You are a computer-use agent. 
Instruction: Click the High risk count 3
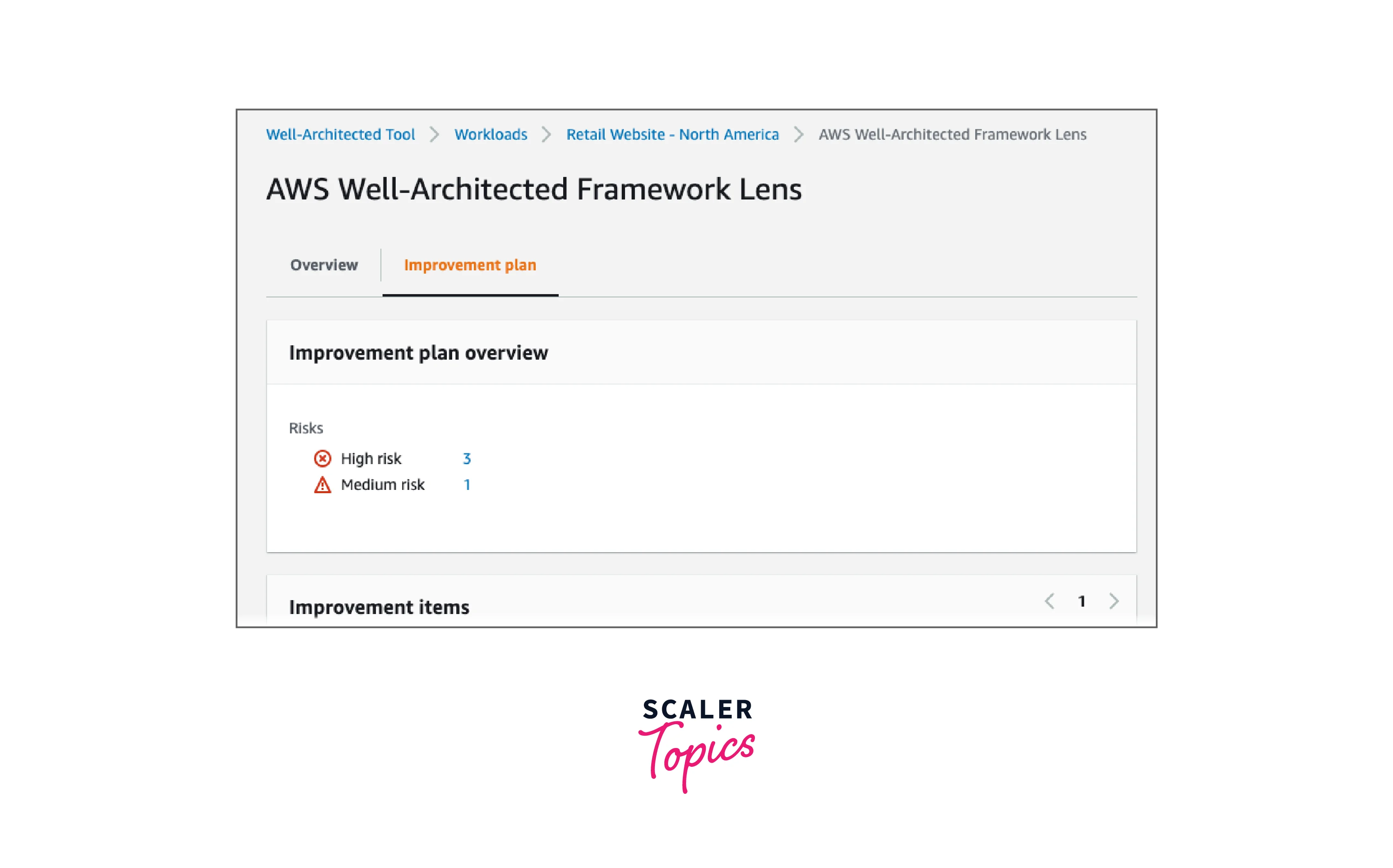tap(467, 458)
